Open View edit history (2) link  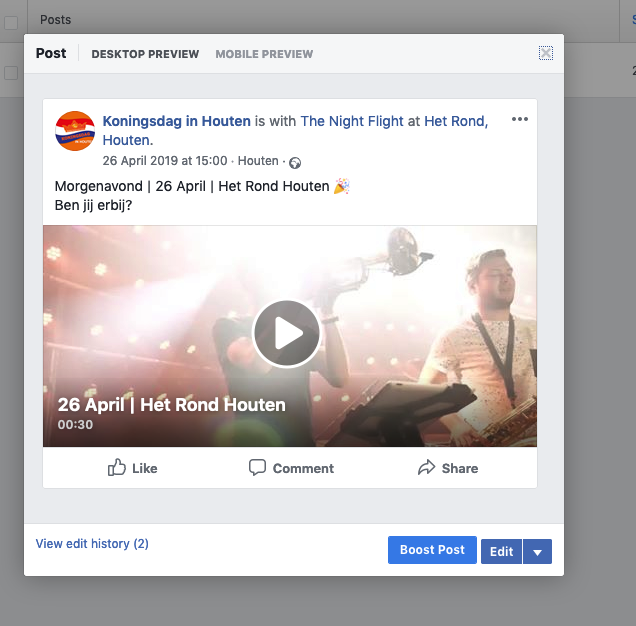click(x=92, y=544)
